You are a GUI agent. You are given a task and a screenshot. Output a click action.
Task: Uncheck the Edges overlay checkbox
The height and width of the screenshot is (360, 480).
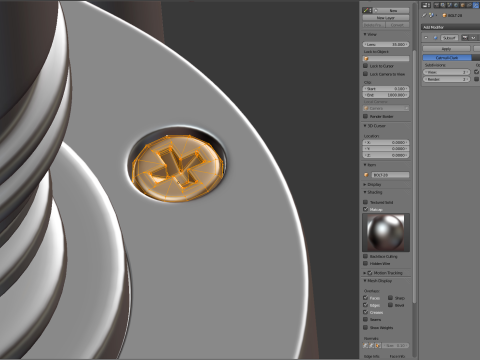pyautogui.click(x=365, y=305)
